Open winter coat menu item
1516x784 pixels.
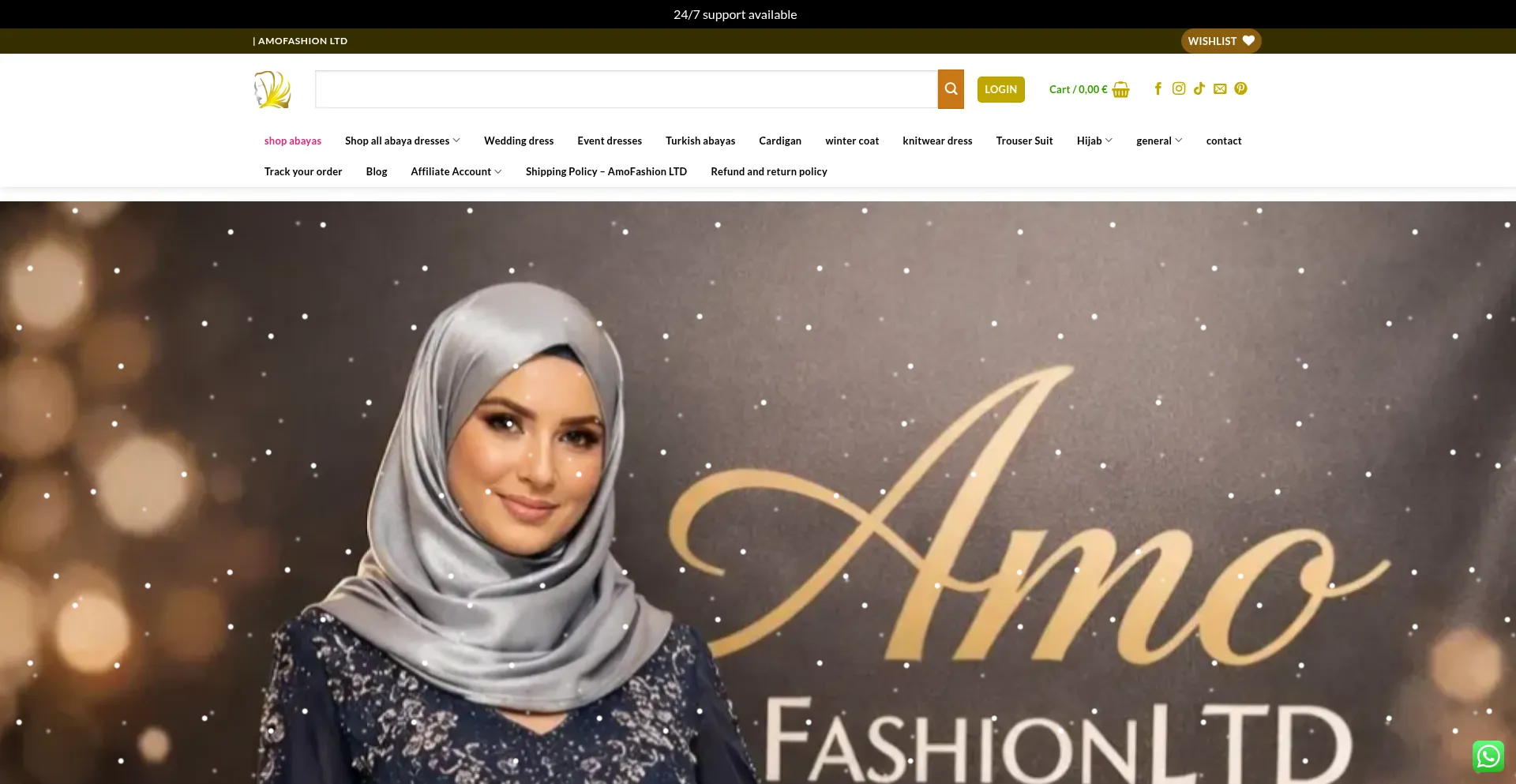(852, 141)
